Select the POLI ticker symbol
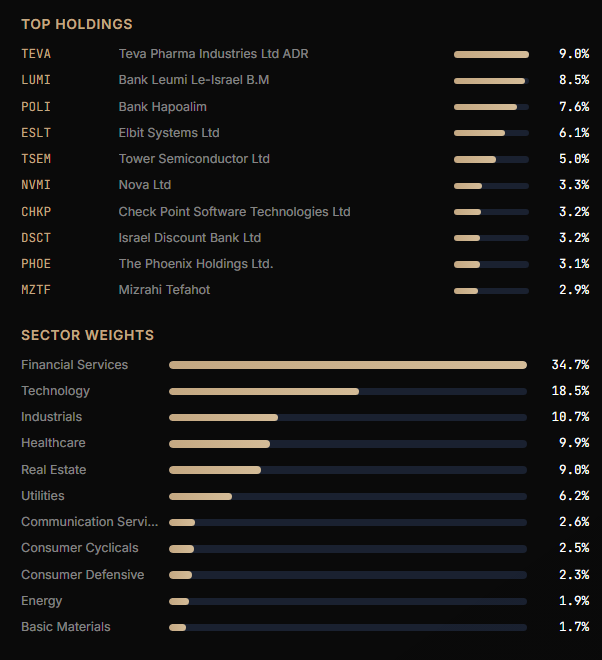The image size is (602, 660). [x=36, y=106]
